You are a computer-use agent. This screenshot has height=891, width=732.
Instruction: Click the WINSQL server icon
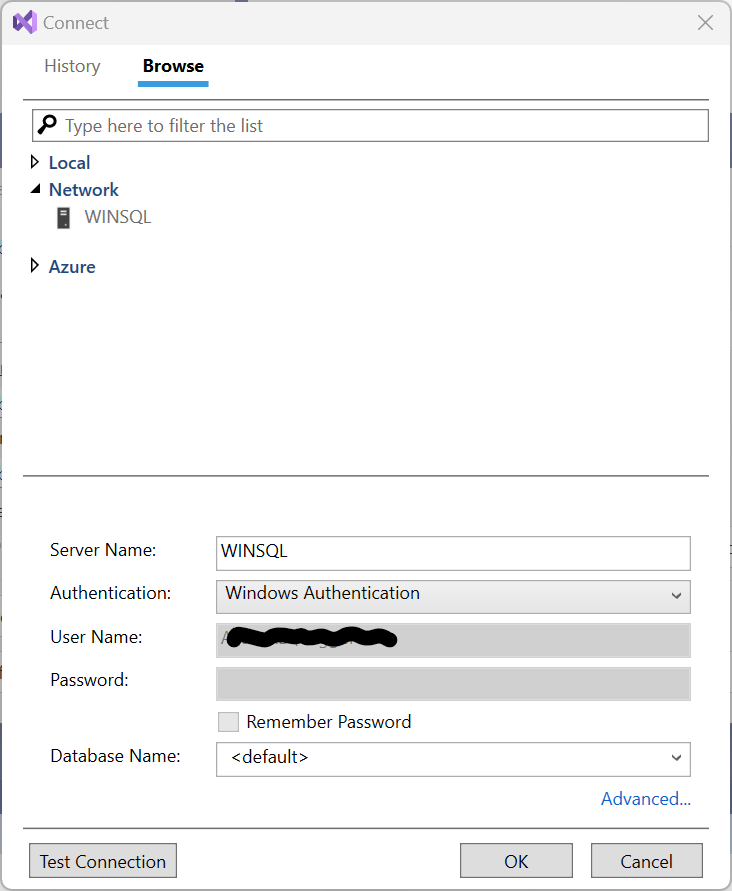click(64, 218)
